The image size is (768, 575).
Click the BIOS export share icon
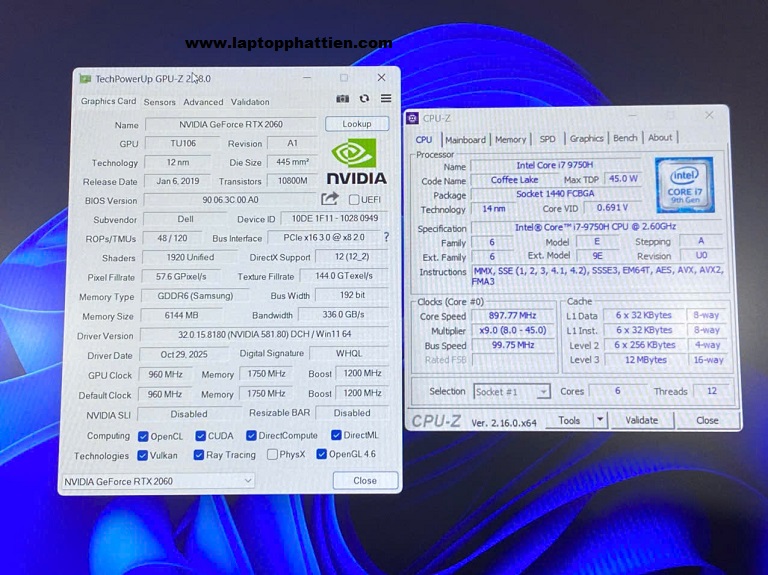330,200
